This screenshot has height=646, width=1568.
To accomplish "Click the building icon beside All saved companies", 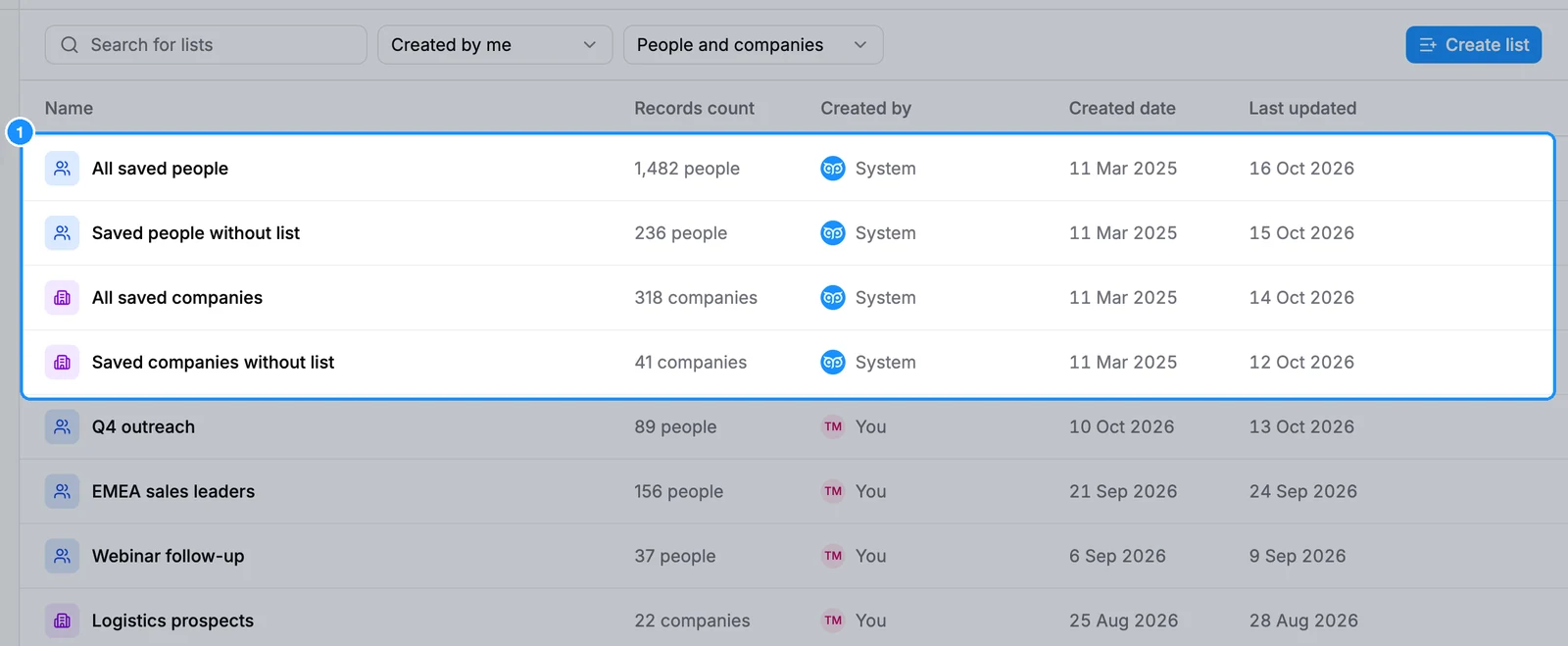I will (62, 298).
